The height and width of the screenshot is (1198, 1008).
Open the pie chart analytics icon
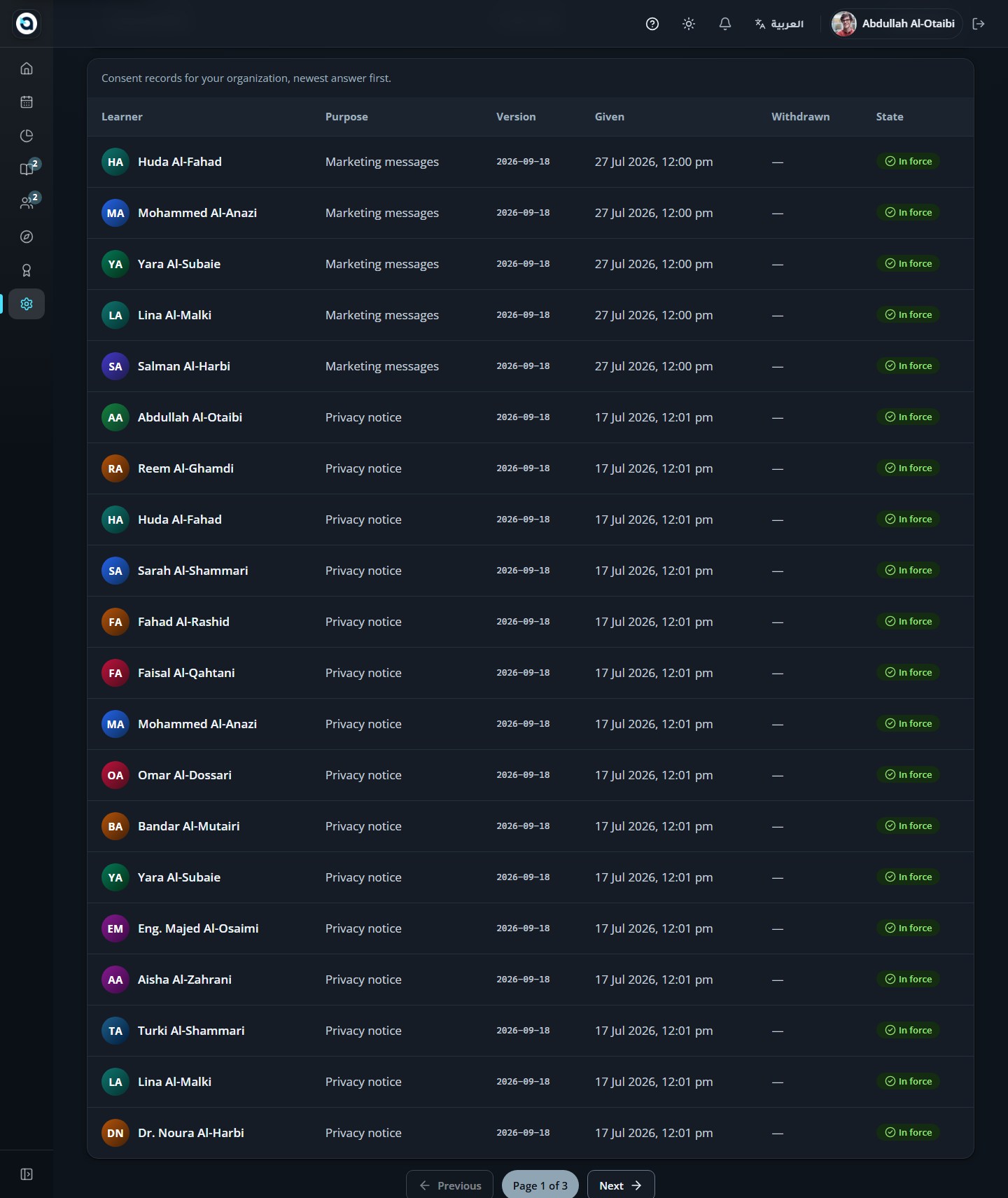27,136
